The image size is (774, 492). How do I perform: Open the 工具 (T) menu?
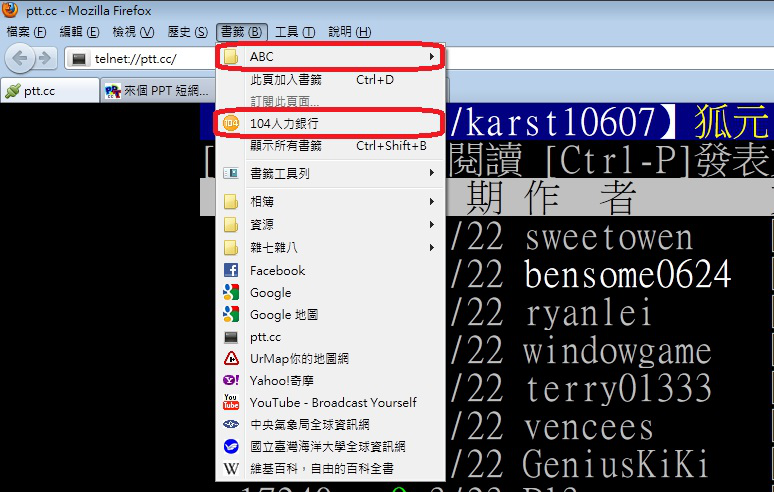(x=295, y=32)
